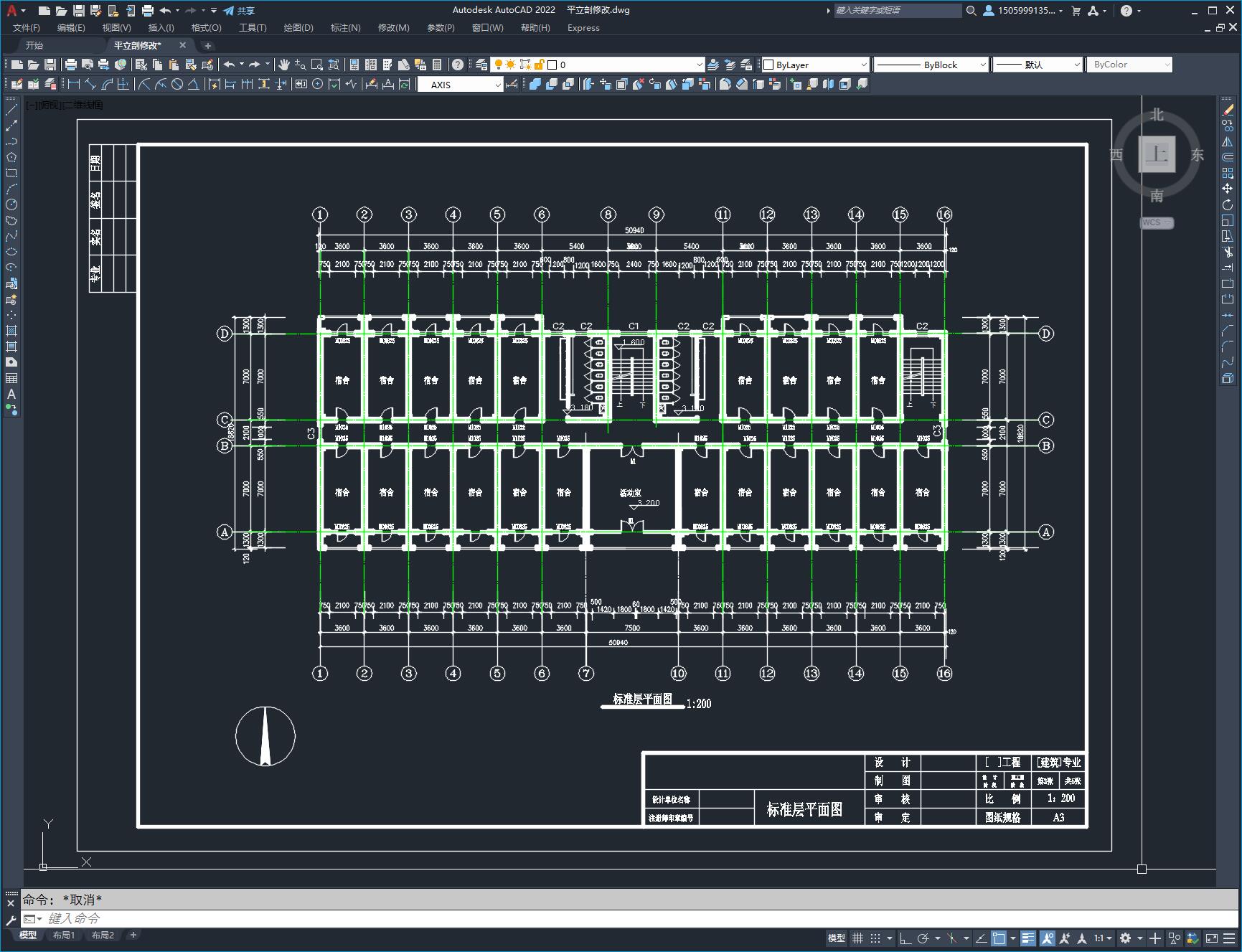The height and width of the screenshot is (952, 1242).
Task: Click the Move tool in modify toolbar
Action: tap(1228, 189)
